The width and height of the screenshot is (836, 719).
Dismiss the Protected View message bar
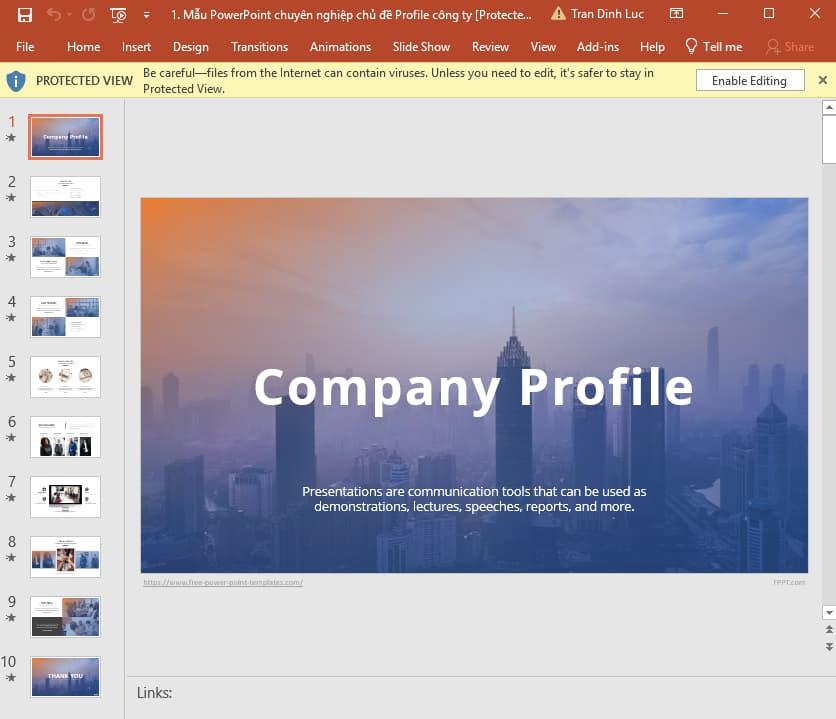[823, 79]
